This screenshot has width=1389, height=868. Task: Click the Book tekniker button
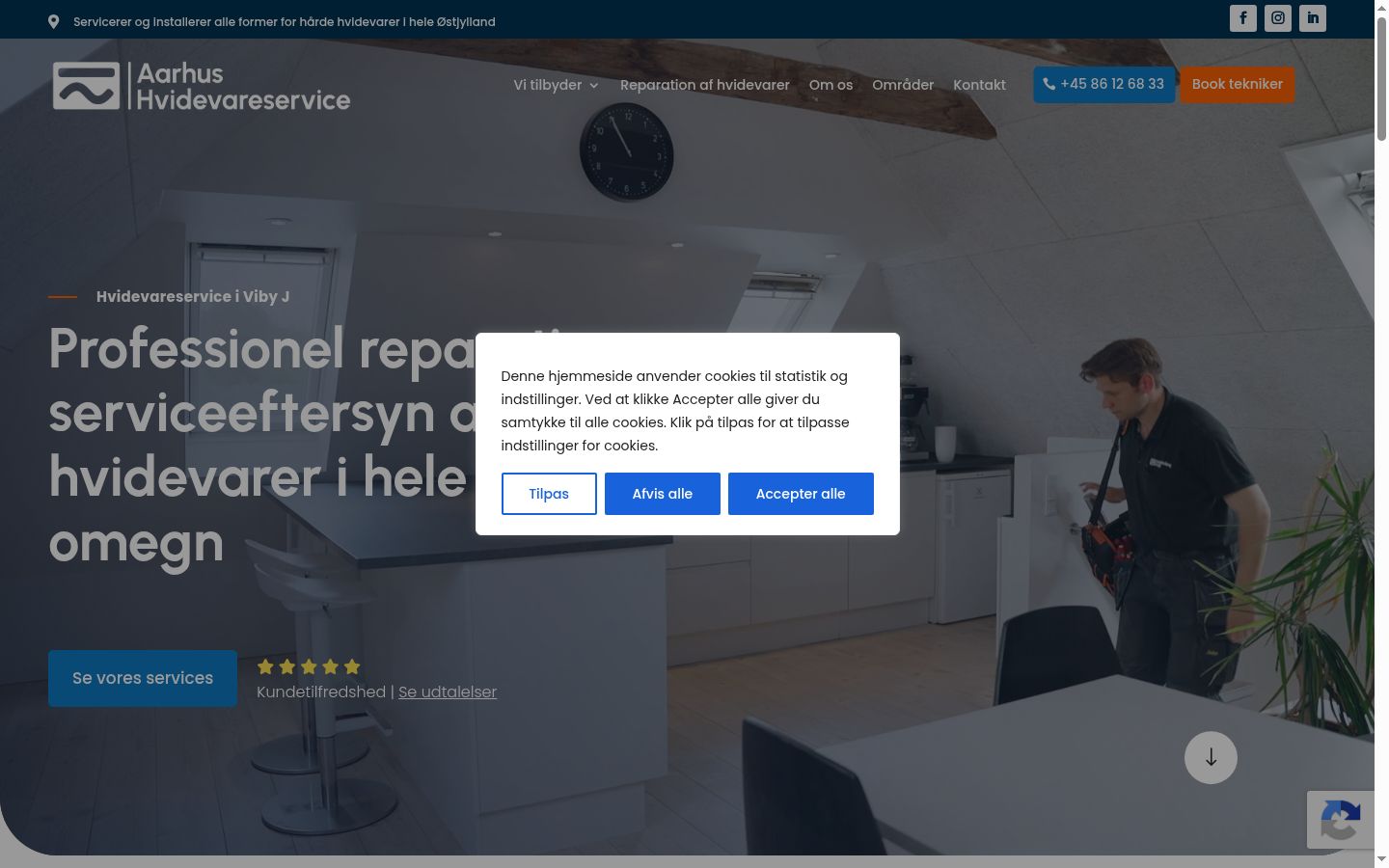1237,84
